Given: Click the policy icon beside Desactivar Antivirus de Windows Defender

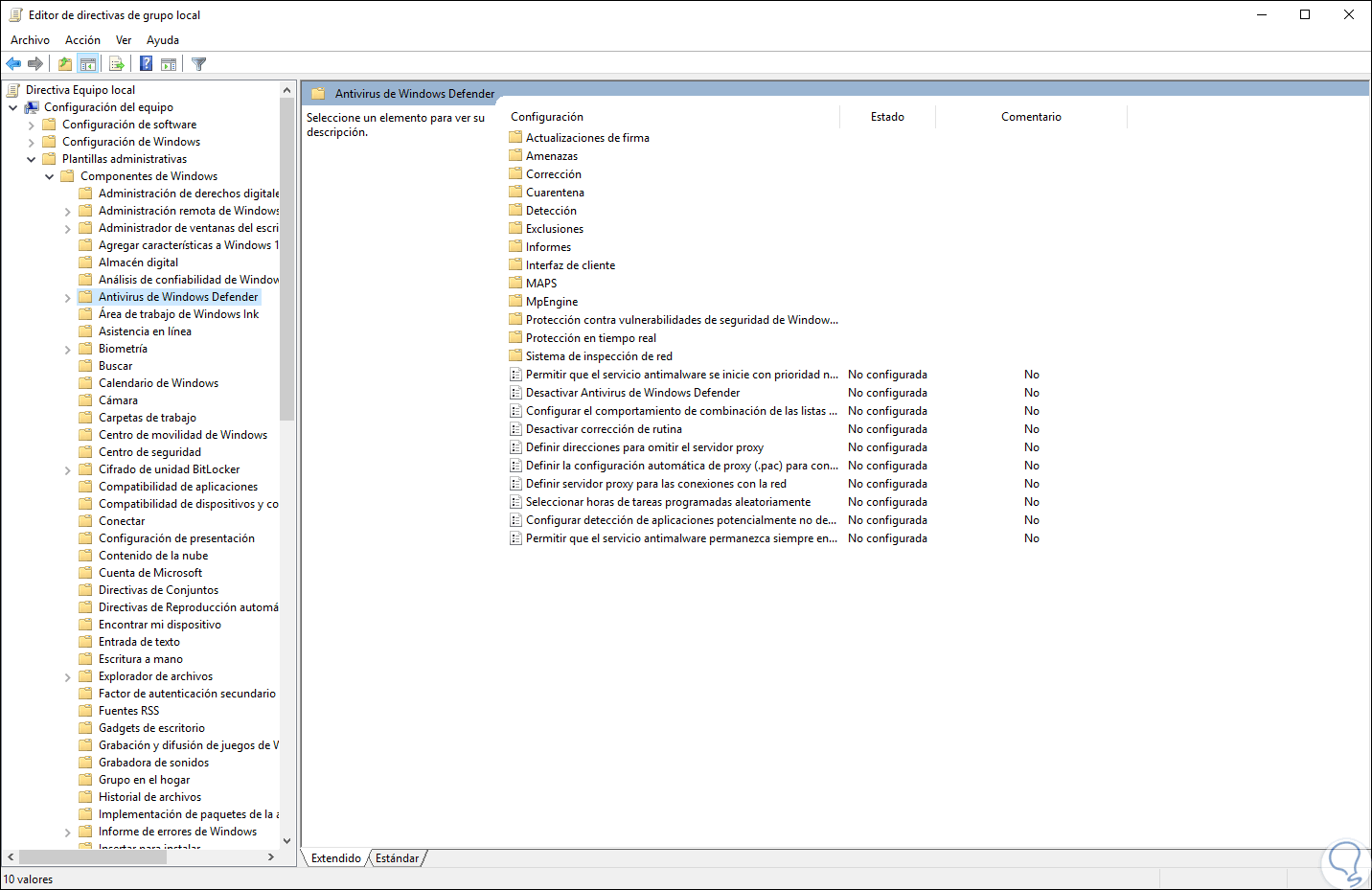Looking at the screenshot, I should tap(515, 393).
